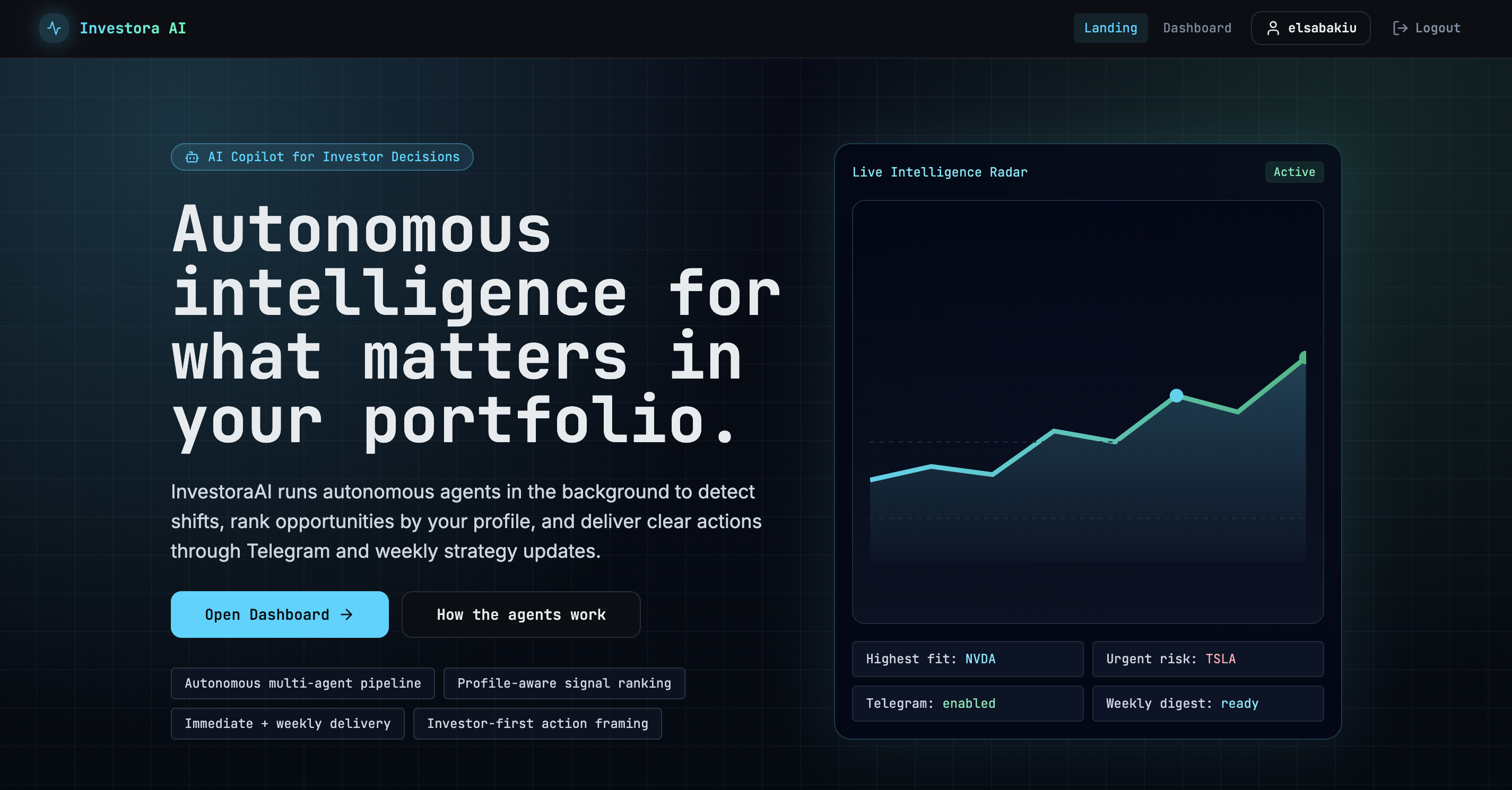Screen dimensions: 1512x790
Task: Click the user profile icon beside elsabakiu
Action: tap(1273, 28)
